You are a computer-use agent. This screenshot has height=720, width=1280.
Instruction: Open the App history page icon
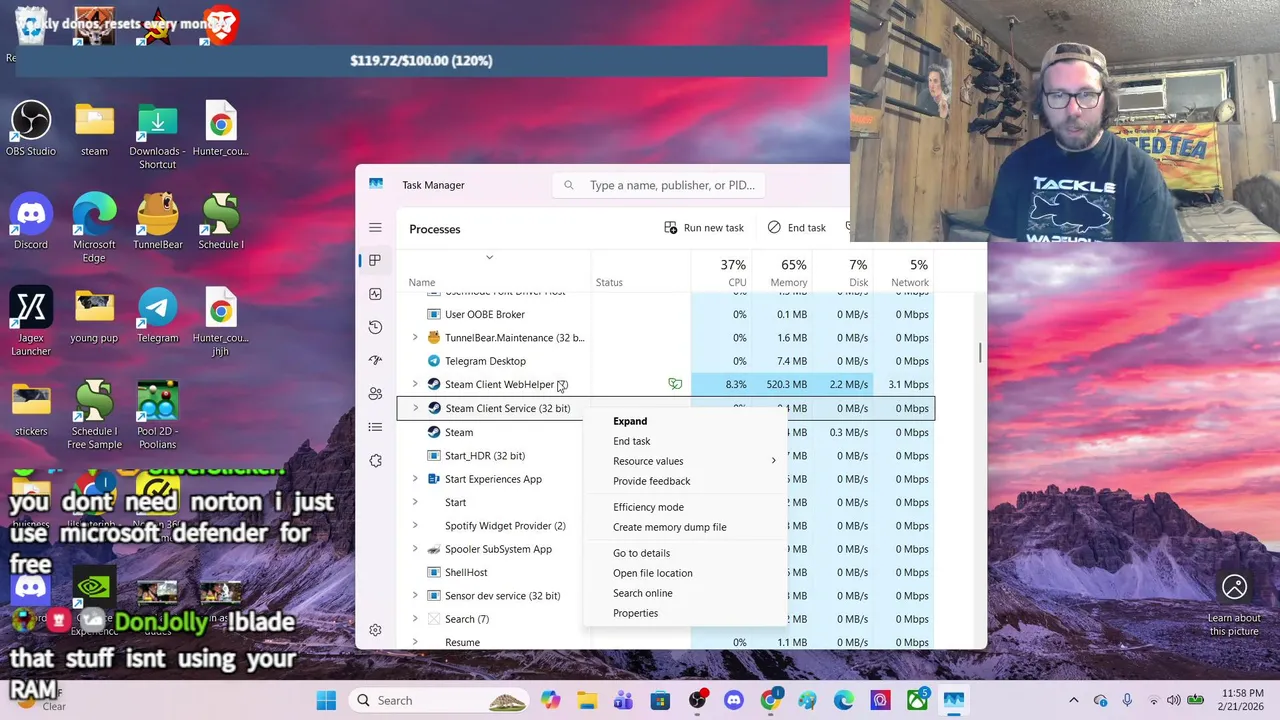click(x=375, y=327)
